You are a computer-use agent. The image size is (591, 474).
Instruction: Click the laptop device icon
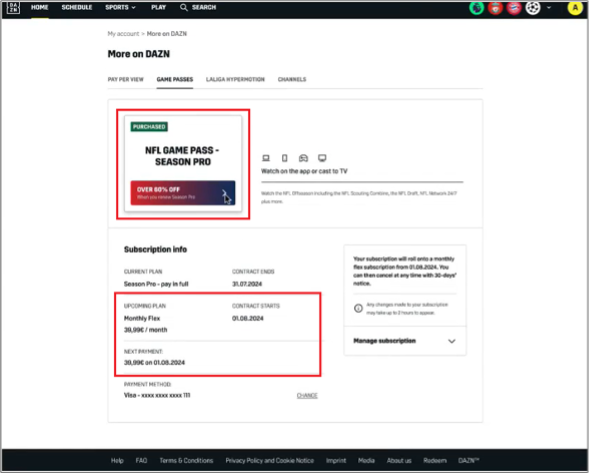(266, 158)
